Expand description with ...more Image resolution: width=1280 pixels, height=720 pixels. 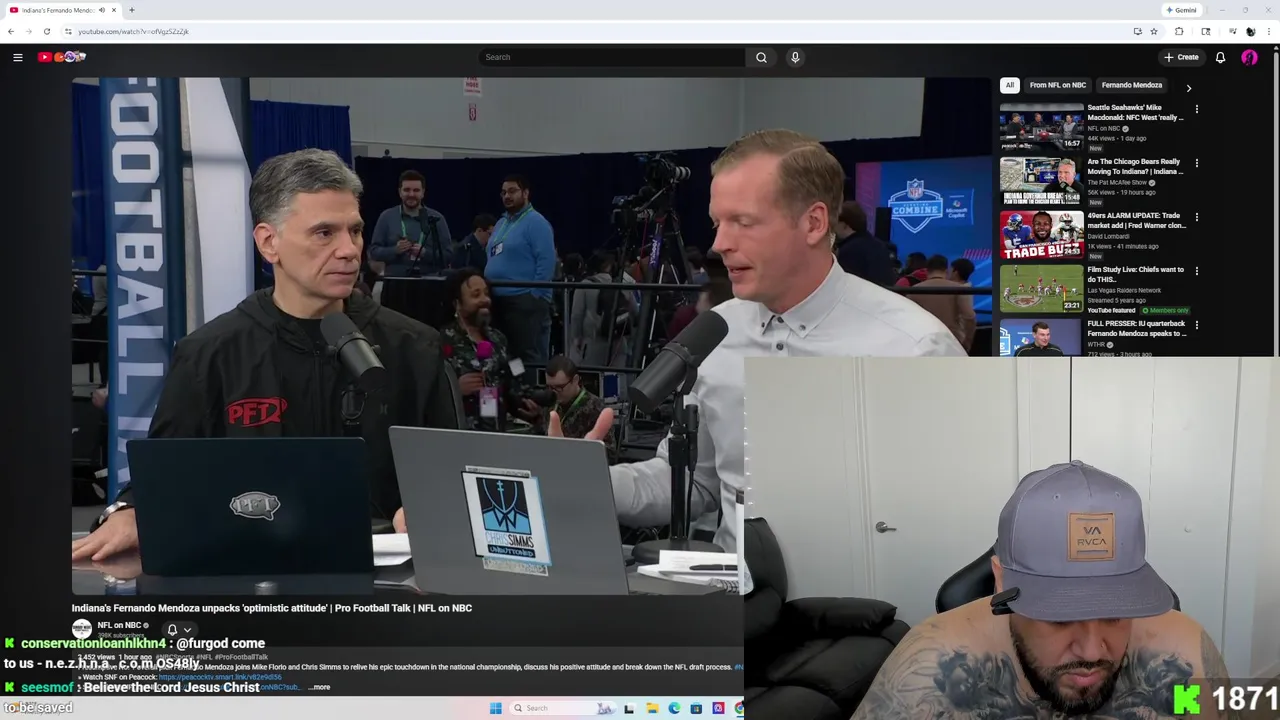click(x=319, y=688)
